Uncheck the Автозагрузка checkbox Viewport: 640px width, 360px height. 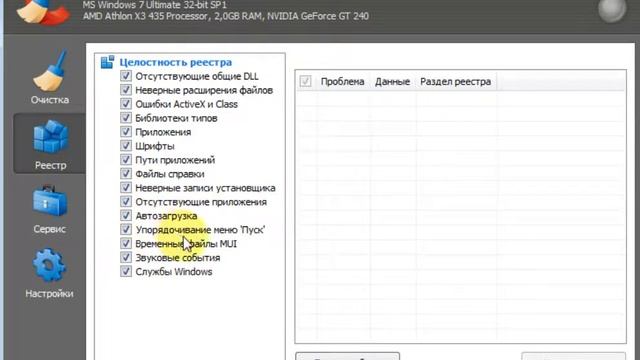(126, 216)
